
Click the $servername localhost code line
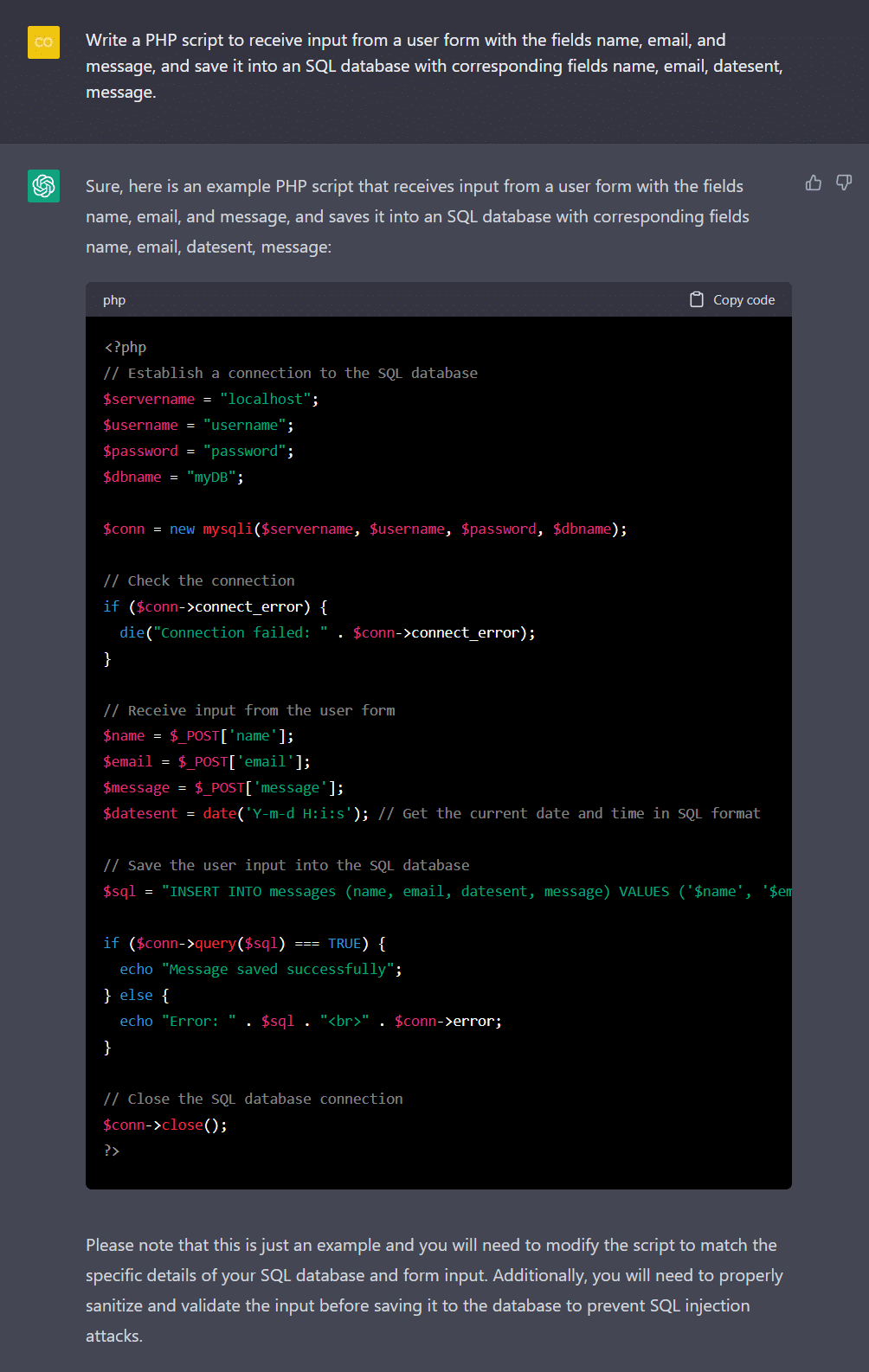210,399
